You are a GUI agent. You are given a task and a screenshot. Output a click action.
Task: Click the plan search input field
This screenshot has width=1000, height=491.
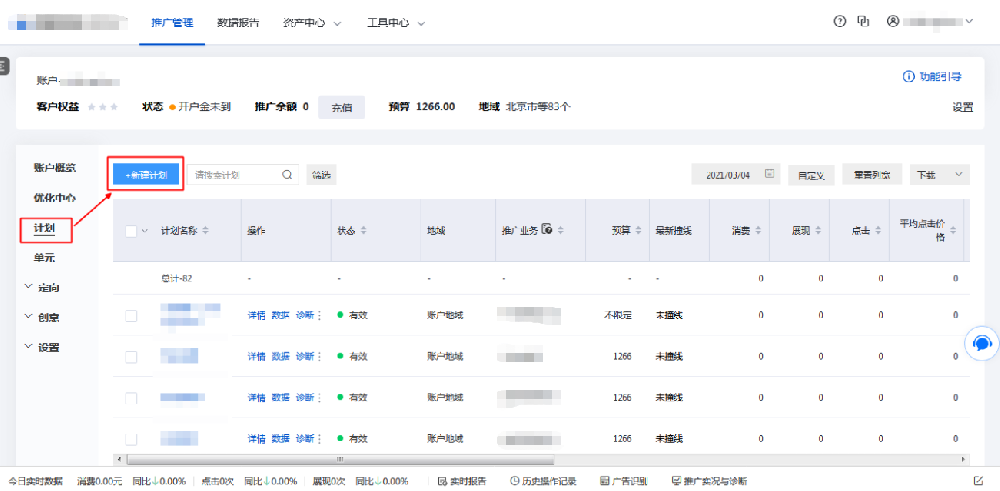click(x=233, y=174)
